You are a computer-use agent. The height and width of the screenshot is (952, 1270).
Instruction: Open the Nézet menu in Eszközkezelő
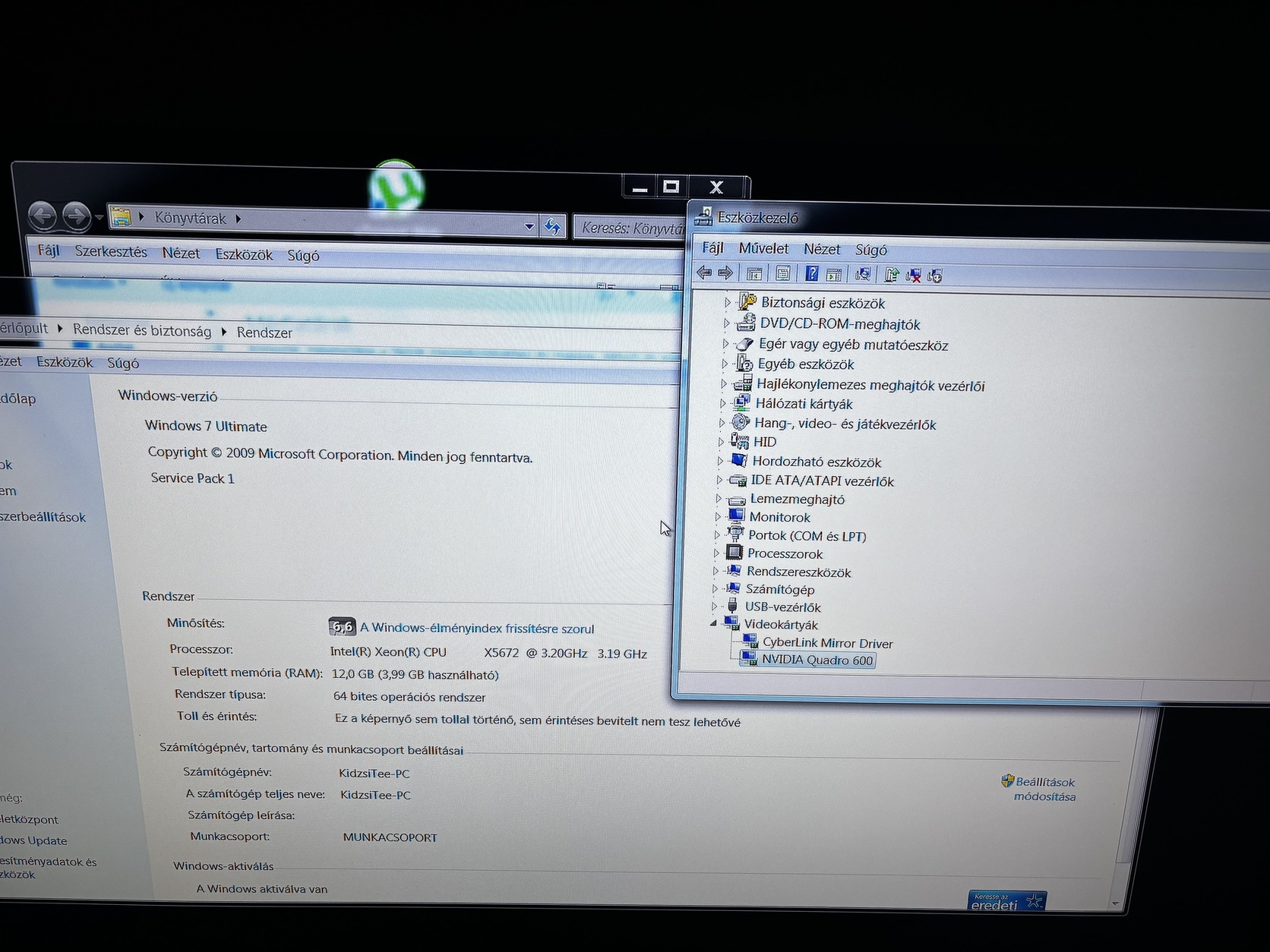click(x=822, y=249)
